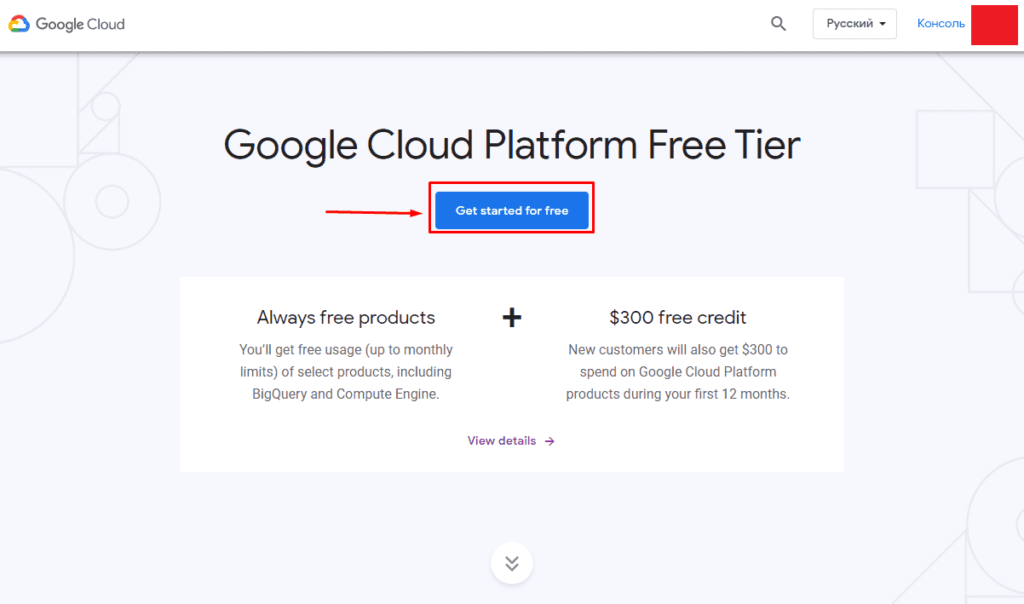Screen dimensions: 1024x604
Task: Click the outlined square shape in right background
Action: coord(955,150)
